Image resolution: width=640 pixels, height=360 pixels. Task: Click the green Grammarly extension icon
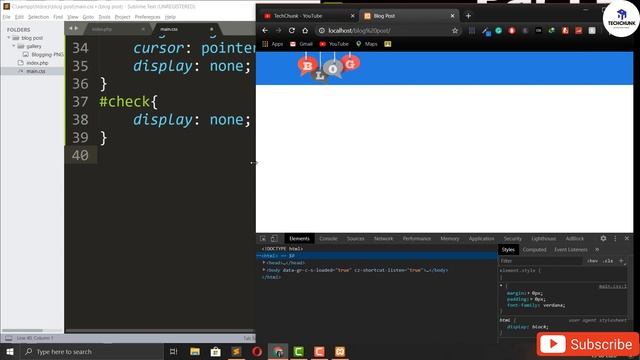coord(498,31)
